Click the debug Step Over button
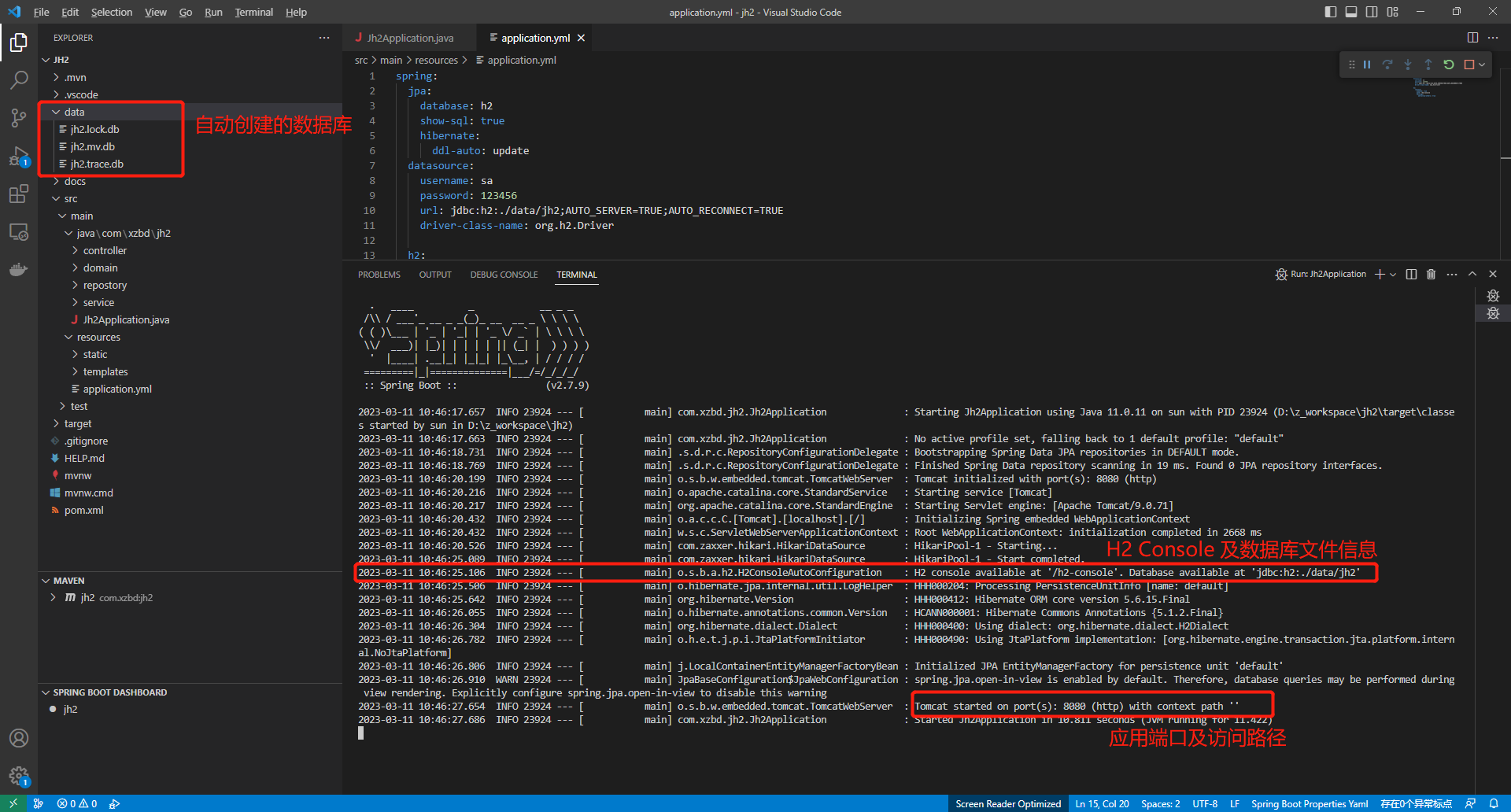 (x=1387, y=65)
